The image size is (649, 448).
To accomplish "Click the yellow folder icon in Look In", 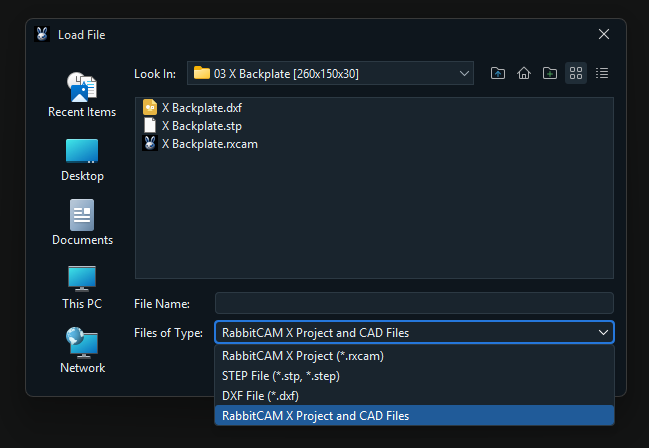I will pyautogui.click(x=202, y=73).
